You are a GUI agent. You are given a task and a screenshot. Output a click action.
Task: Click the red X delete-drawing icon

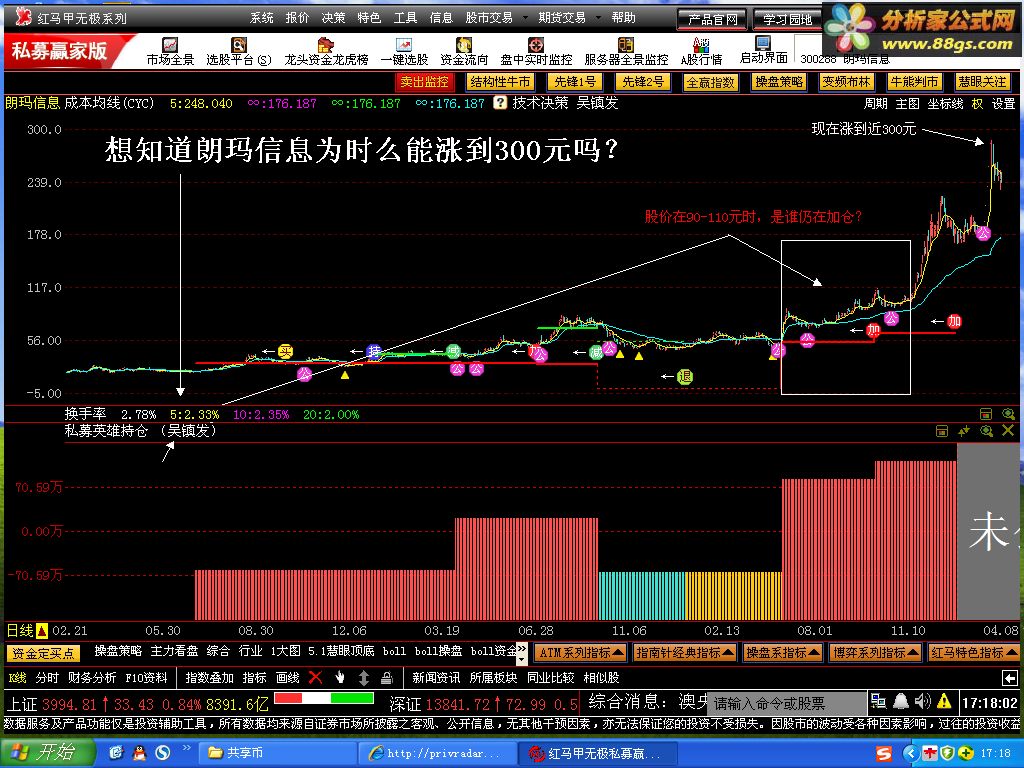[315, 677]
